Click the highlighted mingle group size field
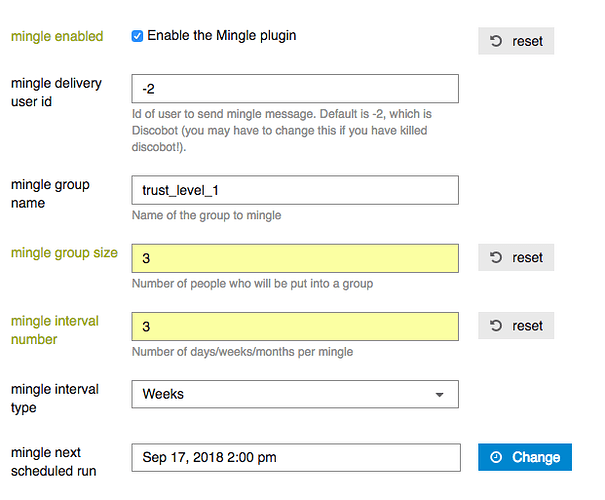The image size is (605, 500). click(295, 258)
